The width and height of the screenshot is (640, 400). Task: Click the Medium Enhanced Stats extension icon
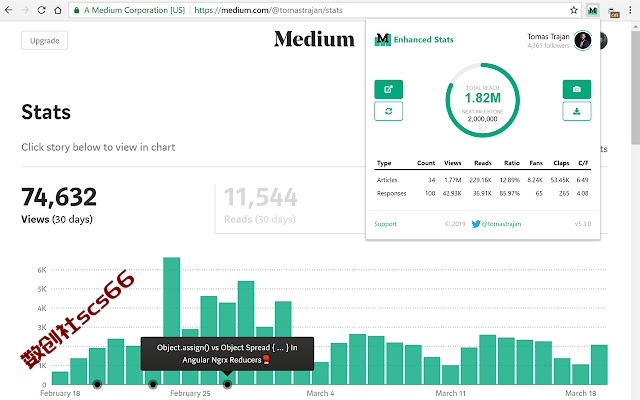coord(592,10)
